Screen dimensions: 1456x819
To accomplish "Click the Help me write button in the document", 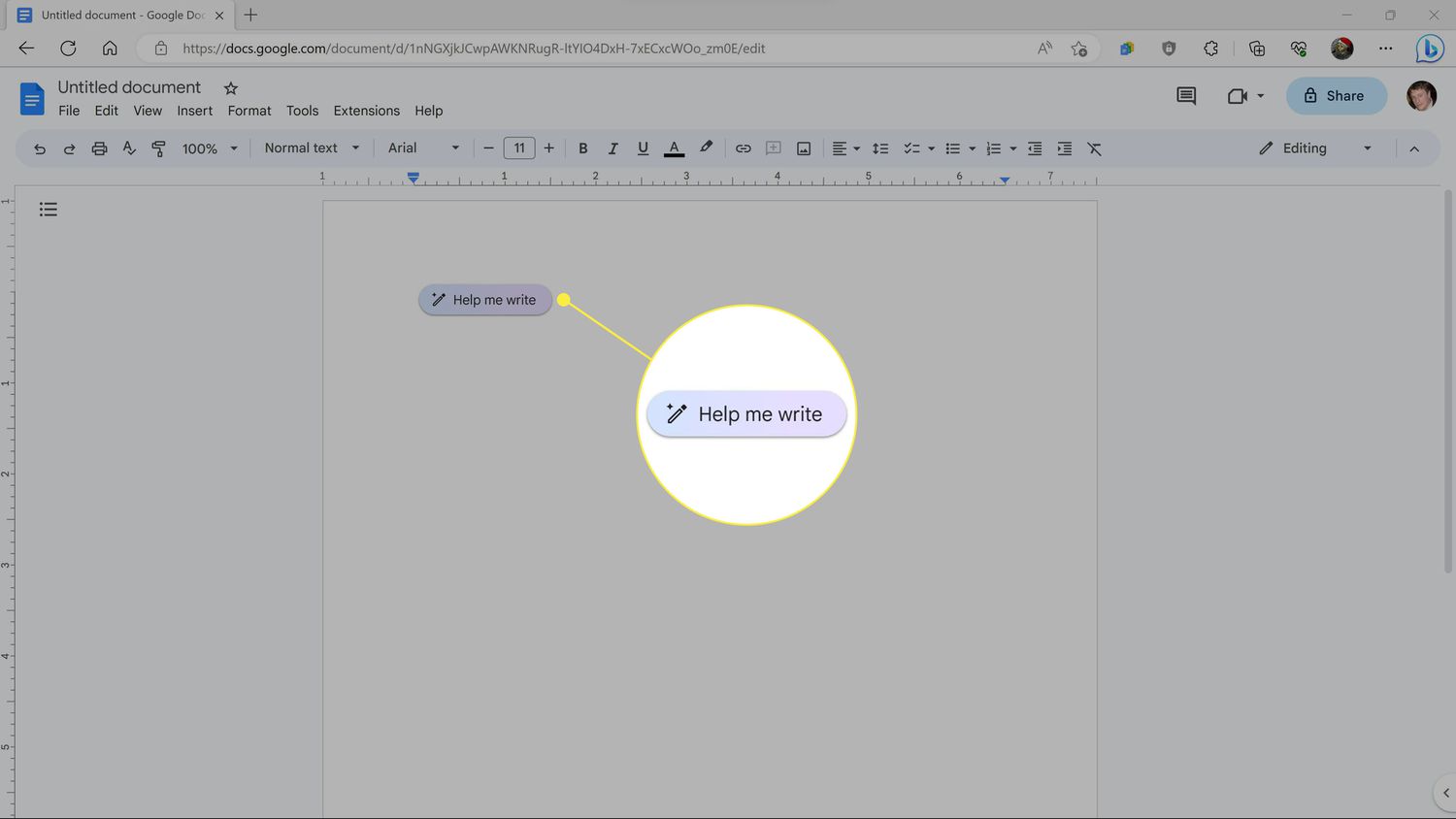I will coord(484,300).
